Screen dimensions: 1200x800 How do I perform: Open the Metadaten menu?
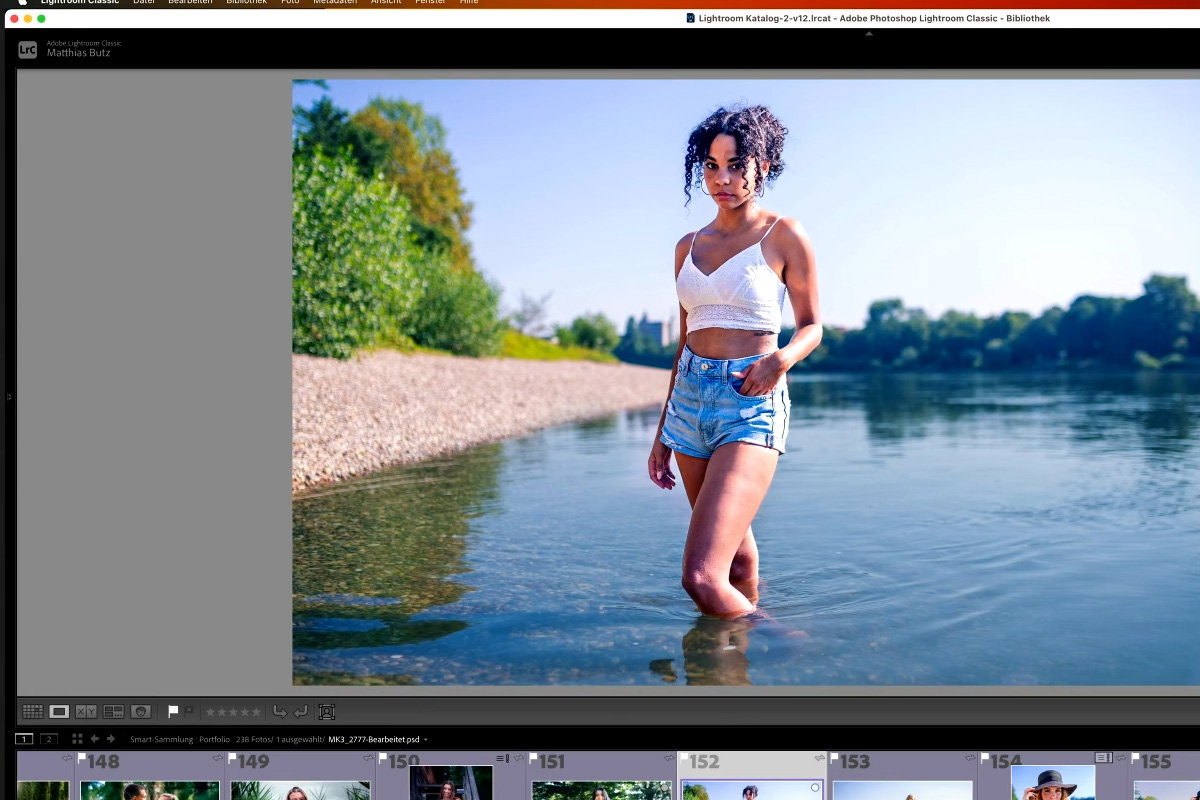coord(335,2)
